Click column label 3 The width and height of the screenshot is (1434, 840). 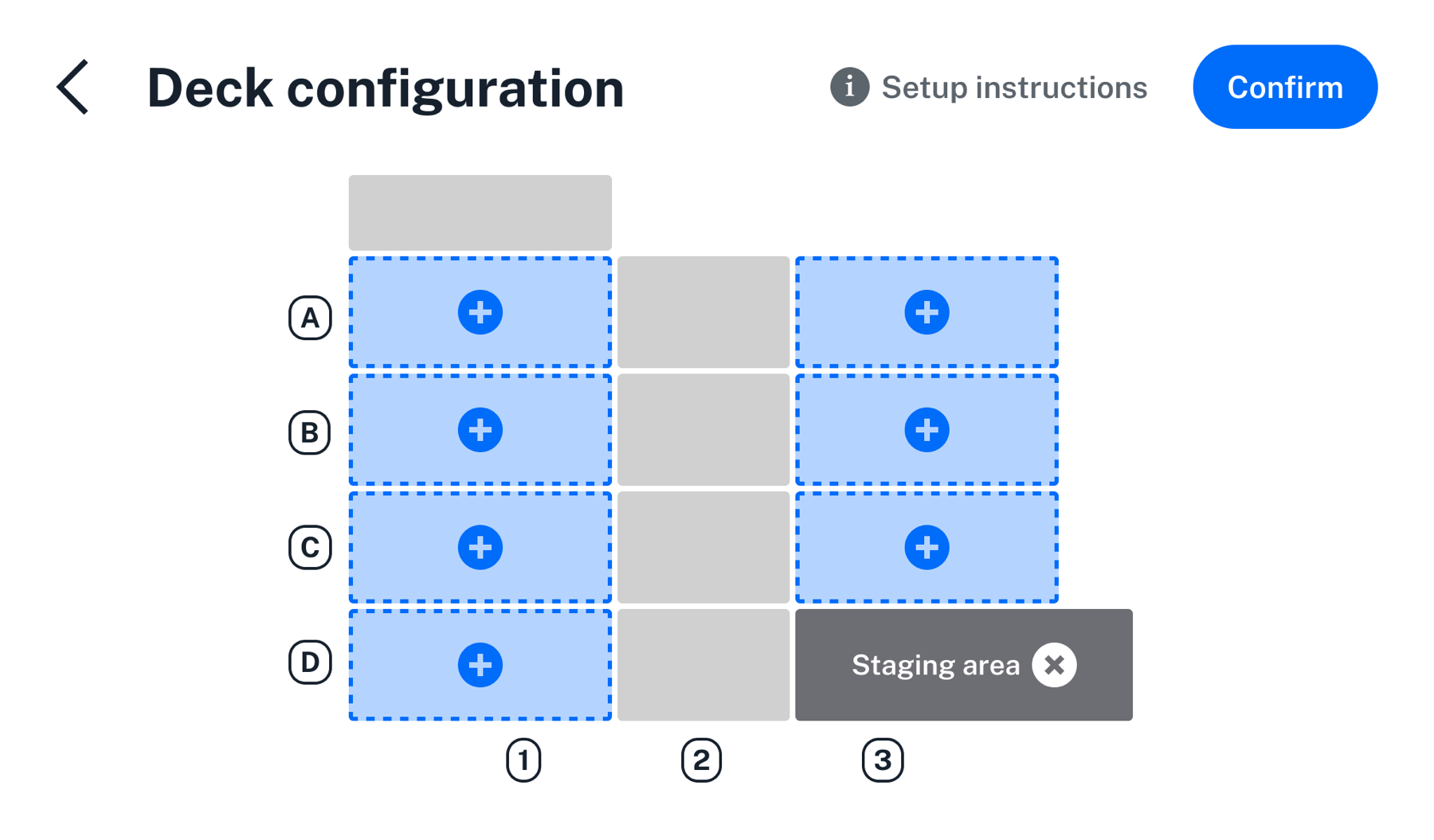(883, 760)
